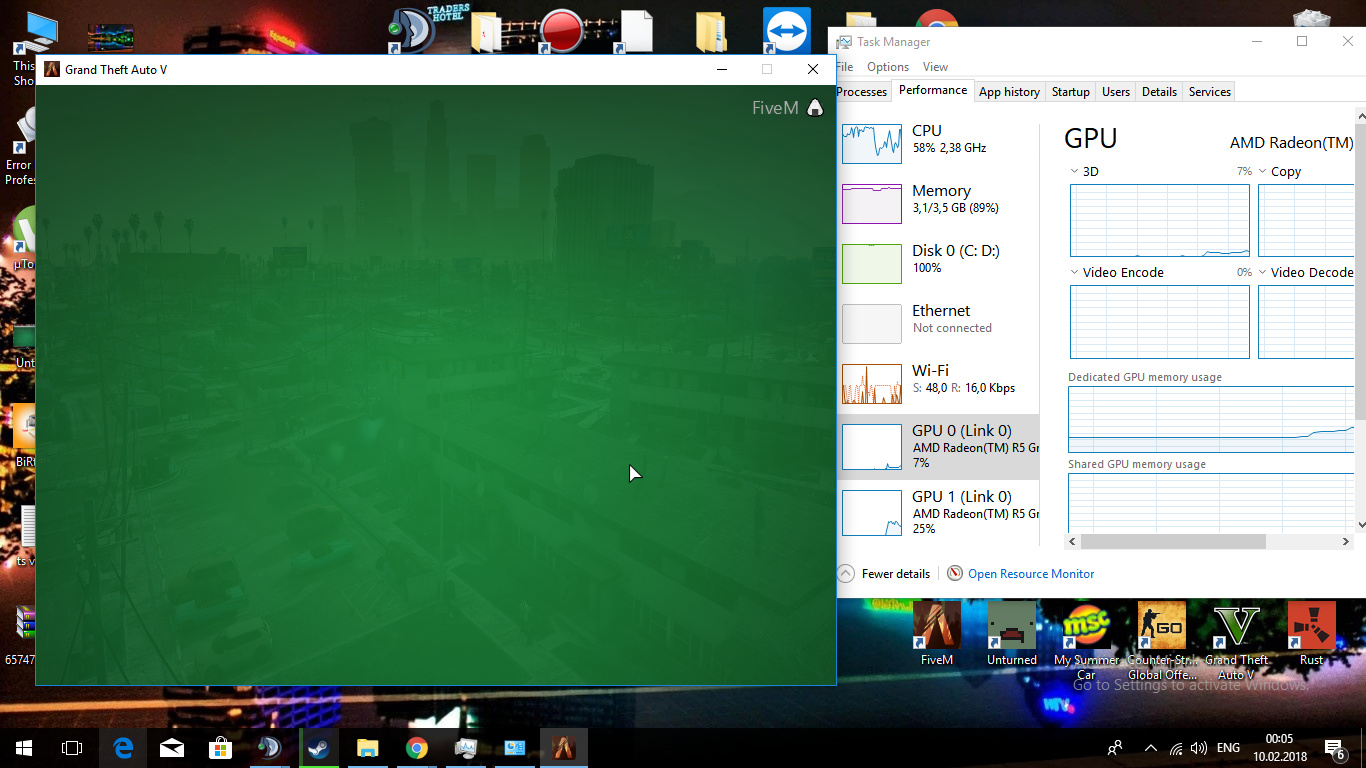Open Steam from the taskbar
1366x768 pixels.
pos(319,748)
